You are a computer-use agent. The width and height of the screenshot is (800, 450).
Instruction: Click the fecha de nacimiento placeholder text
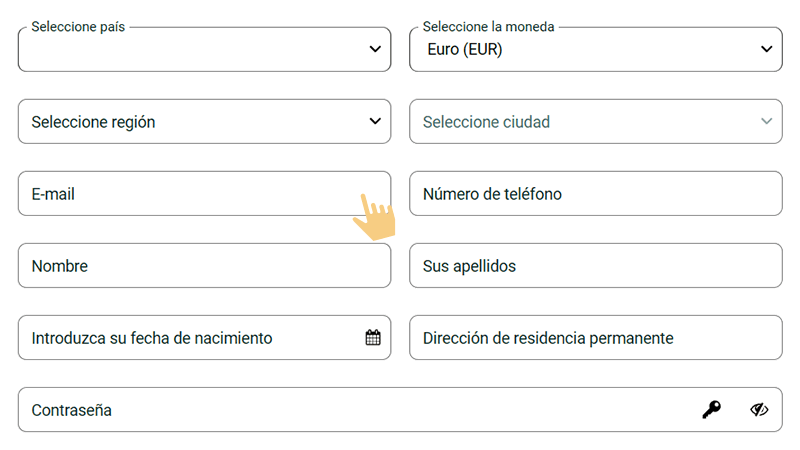[151, 338]
